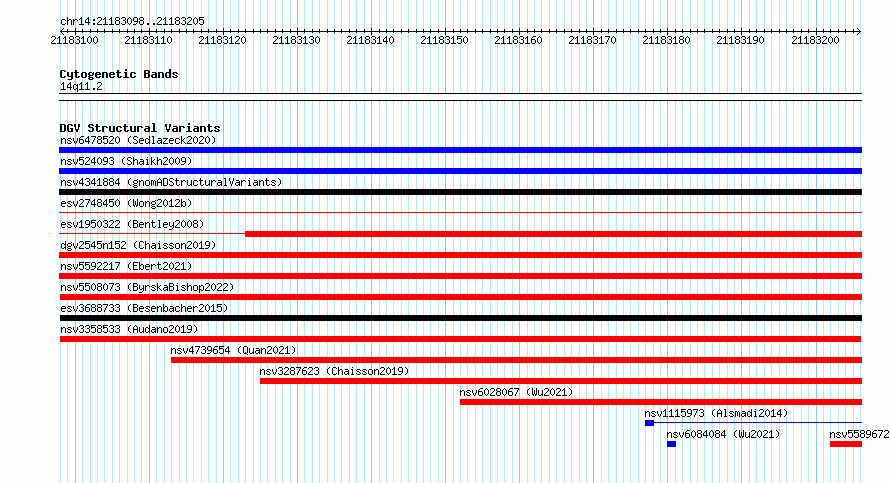Open the nsv4739654 (Quan2021) label
Screen dimensions: 890x483
pyautogui.click(x=233, y=350)
